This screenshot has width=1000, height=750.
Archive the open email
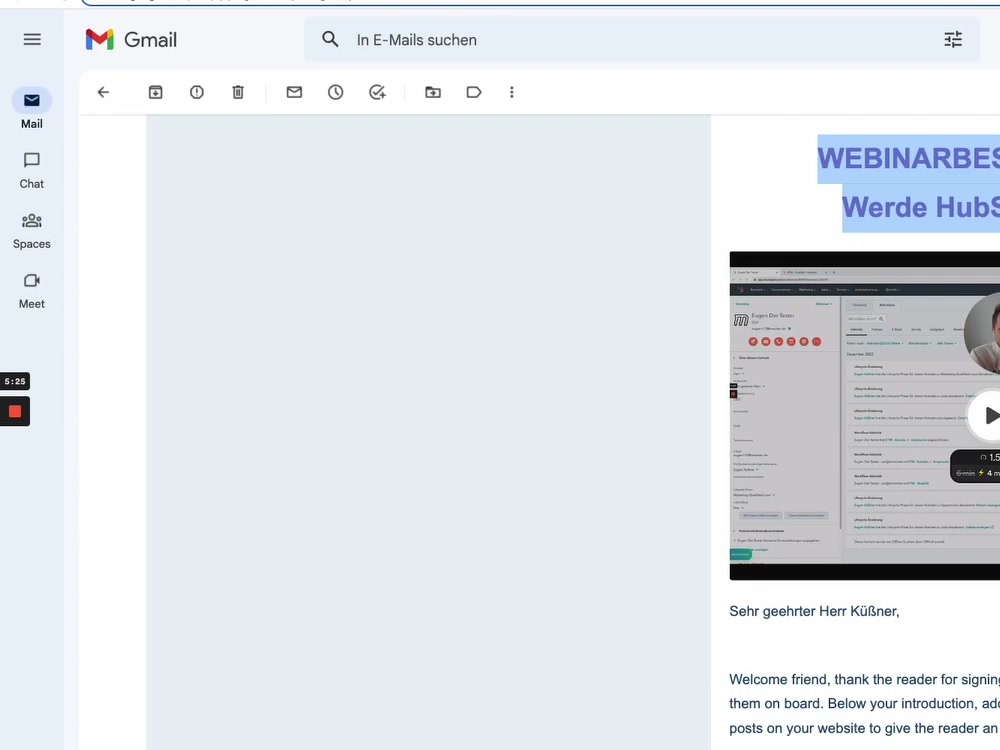click(x=155, y=92)
